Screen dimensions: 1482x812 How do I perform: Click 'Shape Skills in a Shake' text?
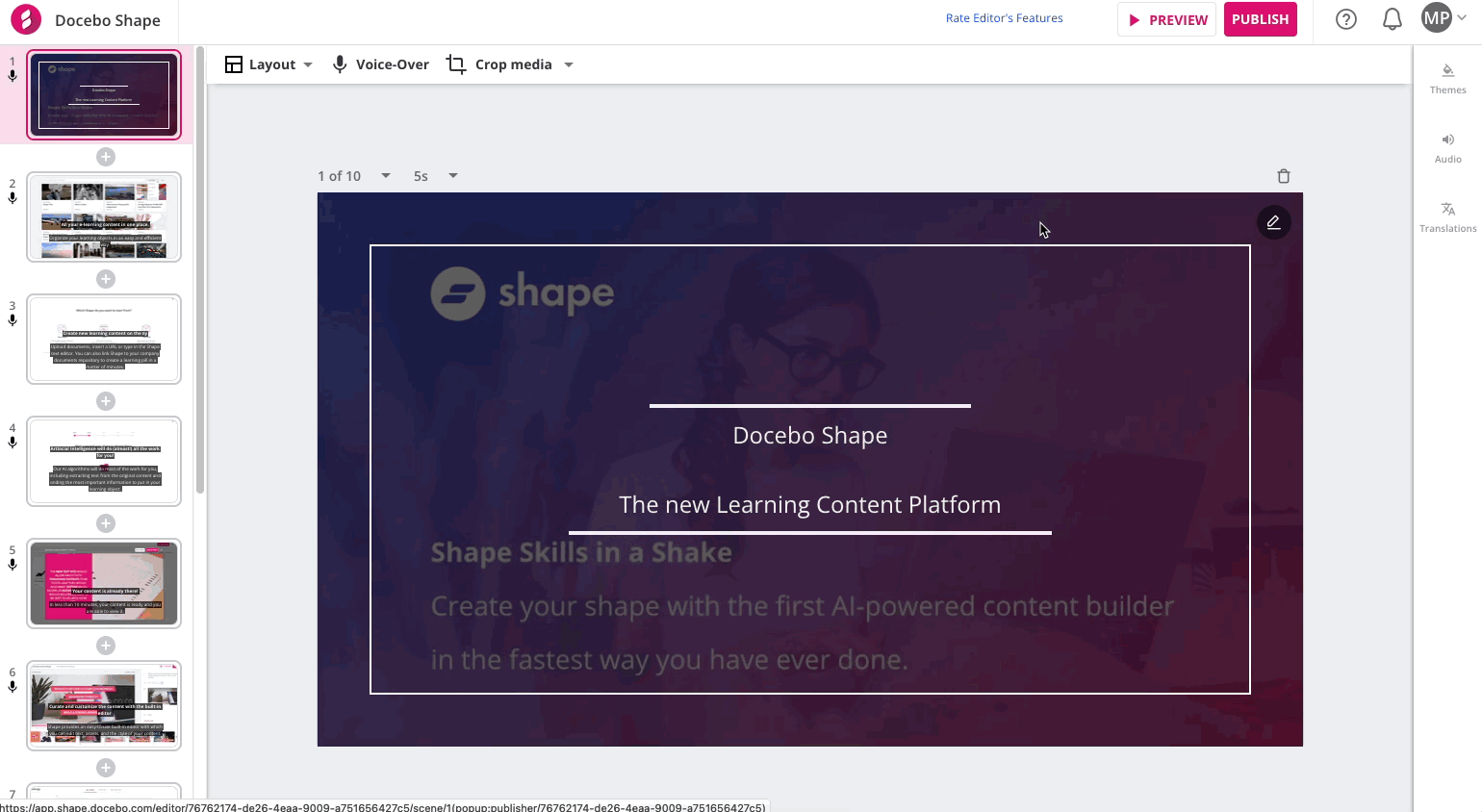tap(581, 552)
